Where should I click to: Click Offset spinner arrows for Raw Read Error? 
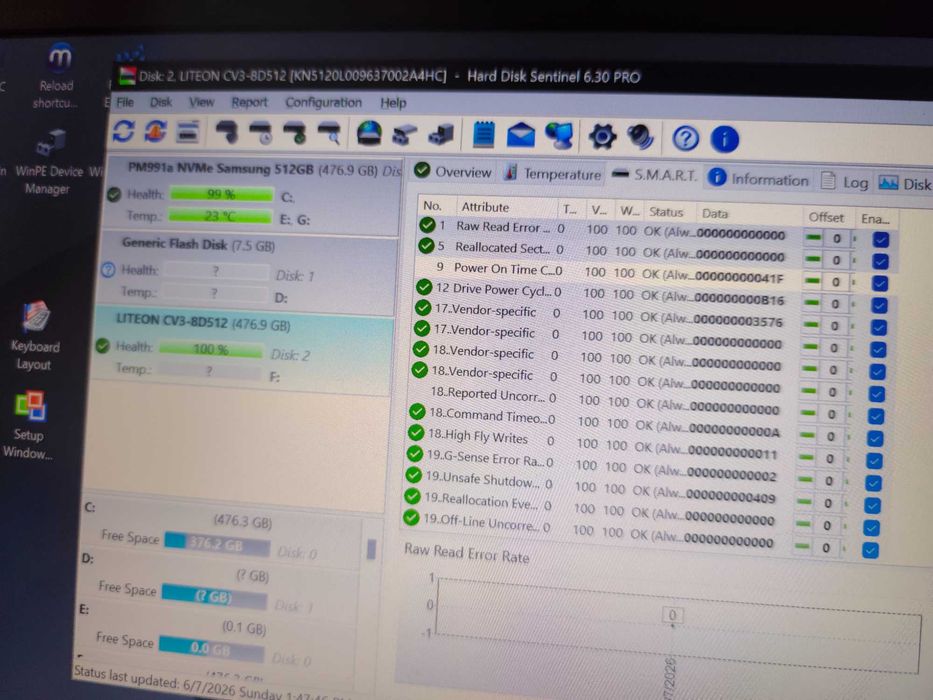tap(855, 239)
